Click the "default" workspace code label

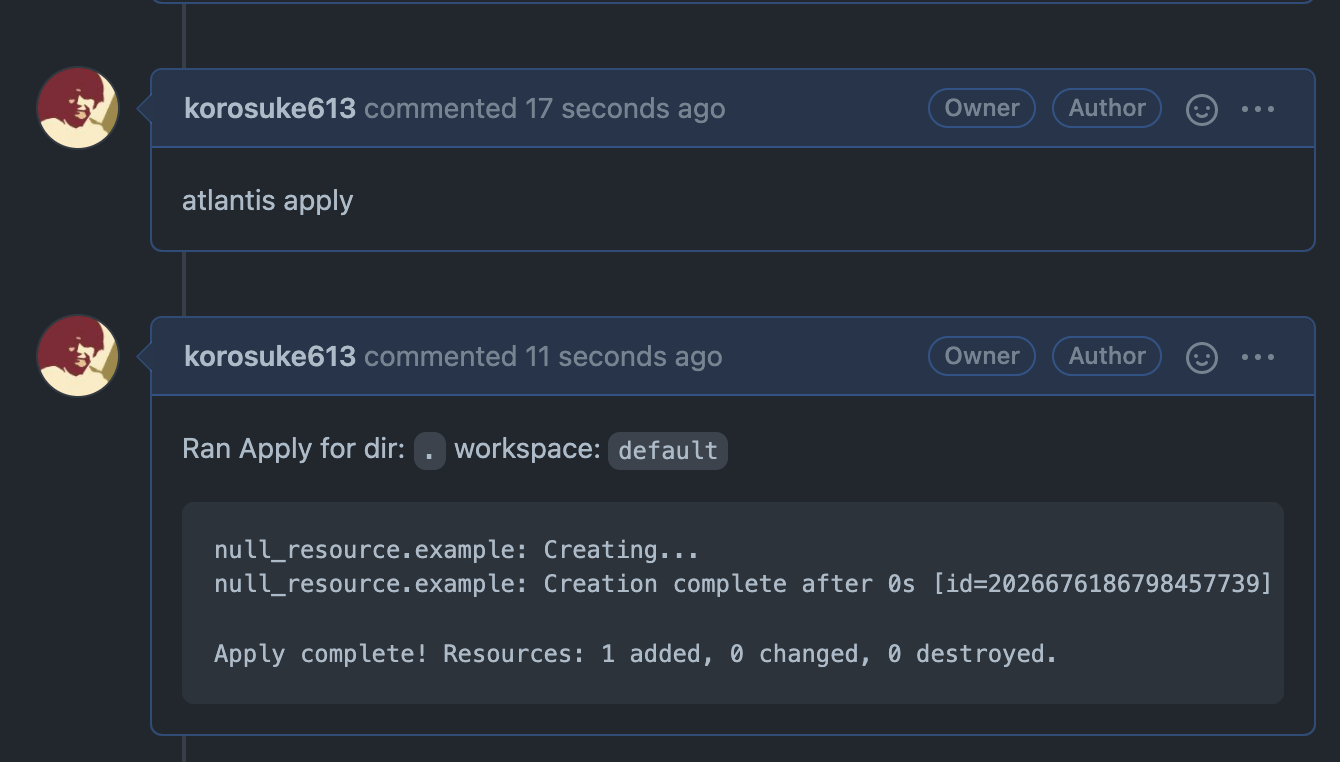point(668,450)
